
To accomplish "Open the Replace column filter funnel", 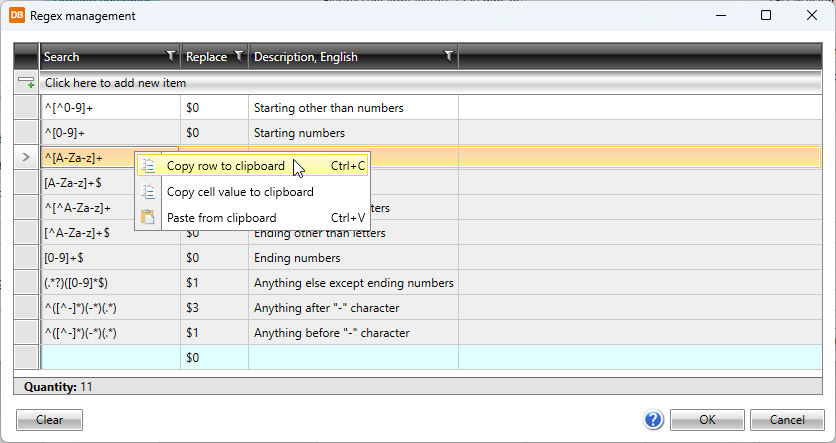I will pos(238,57).
